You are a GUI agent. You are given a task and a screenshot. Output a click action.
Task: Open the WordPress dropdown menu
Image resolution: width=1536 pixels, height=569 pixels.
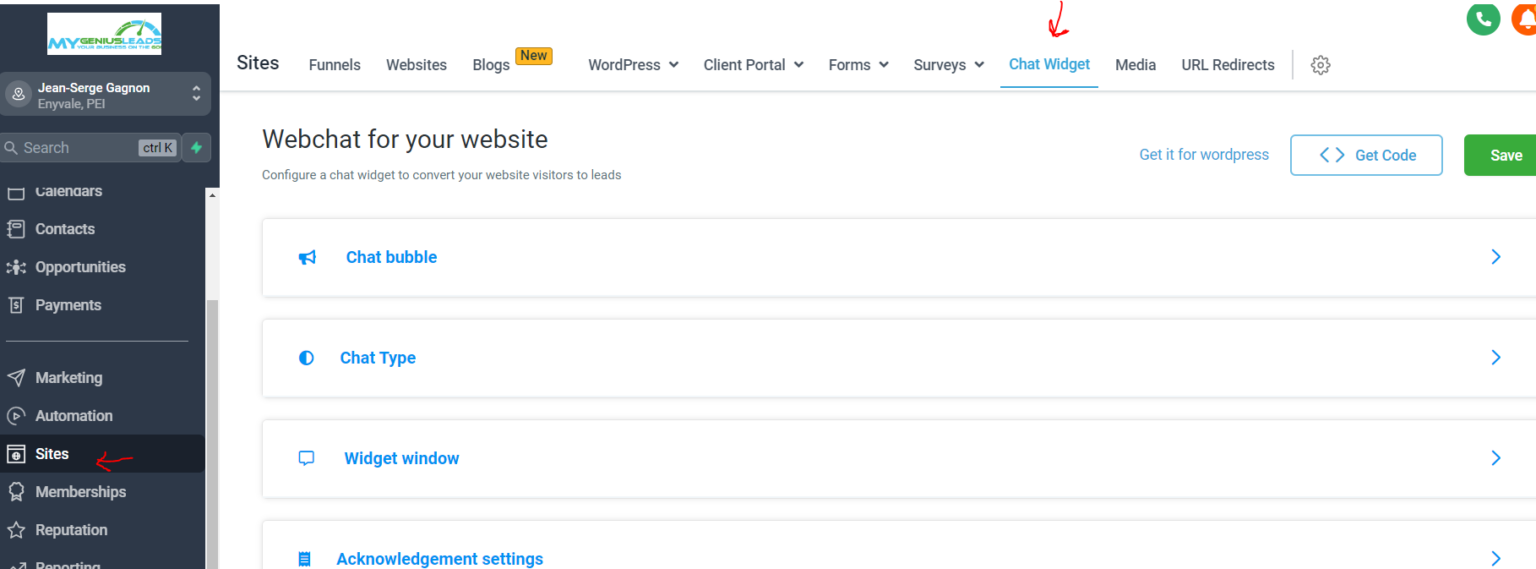[633, 65]
